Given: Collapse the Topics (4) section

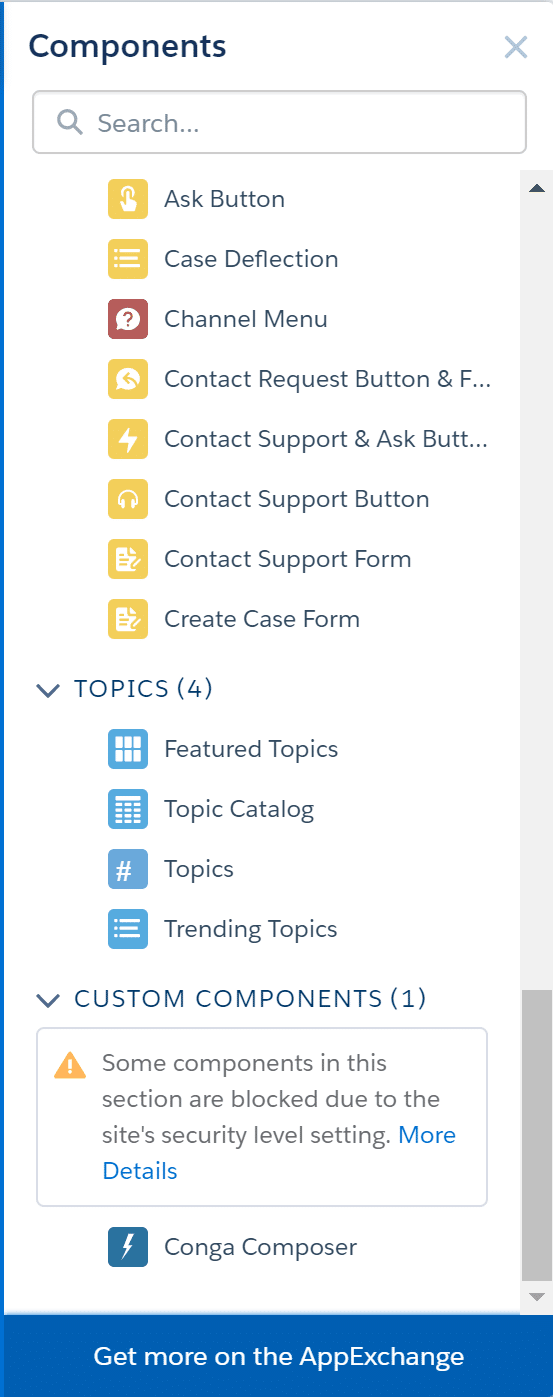Looking at the screenshot, I should coord(48,690).
